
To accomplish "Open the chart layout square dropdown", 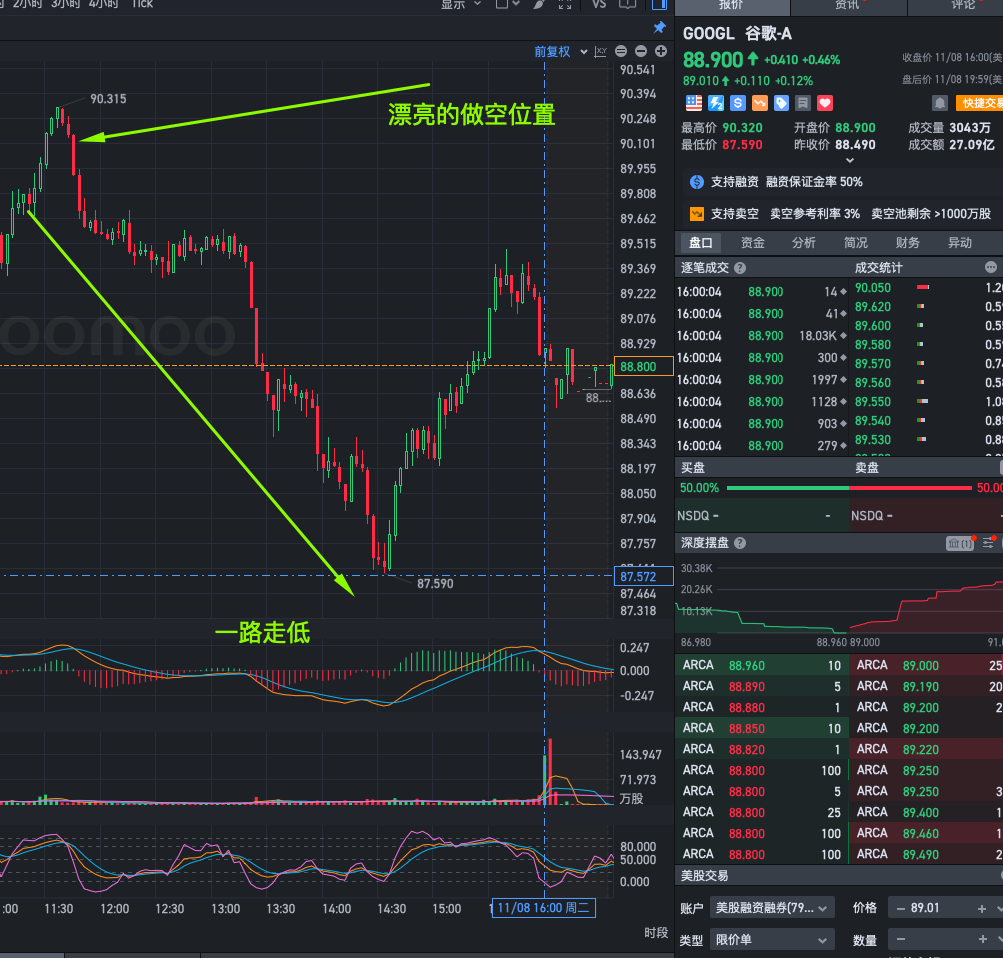I will [x=508, y=4].
